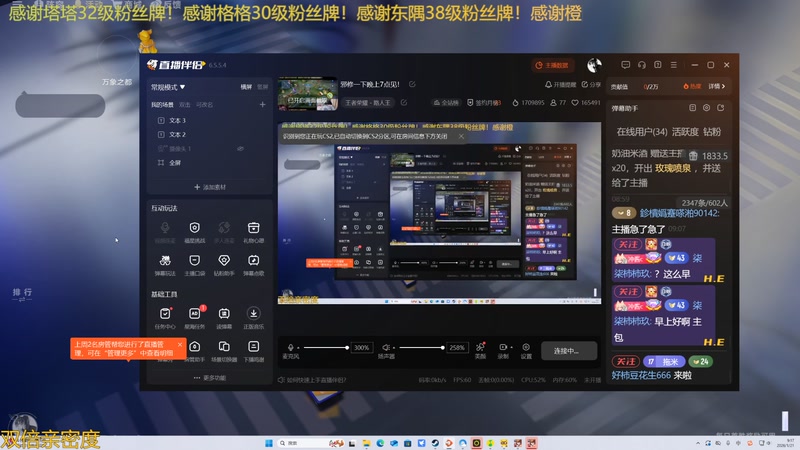Viewport: 800px width, 450px height.
Task: Open 录制 recording control
Action: coord(504,351)
